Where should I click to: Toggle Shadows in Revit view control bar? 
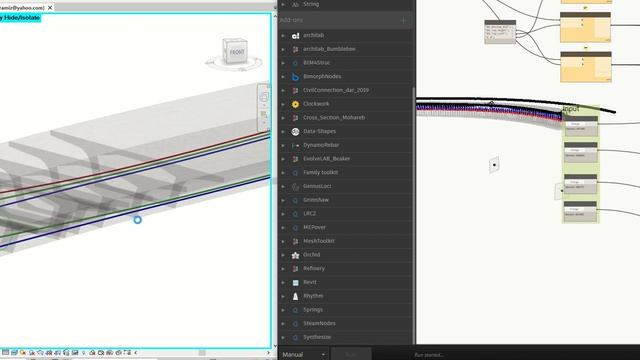(x=32, y=352)
